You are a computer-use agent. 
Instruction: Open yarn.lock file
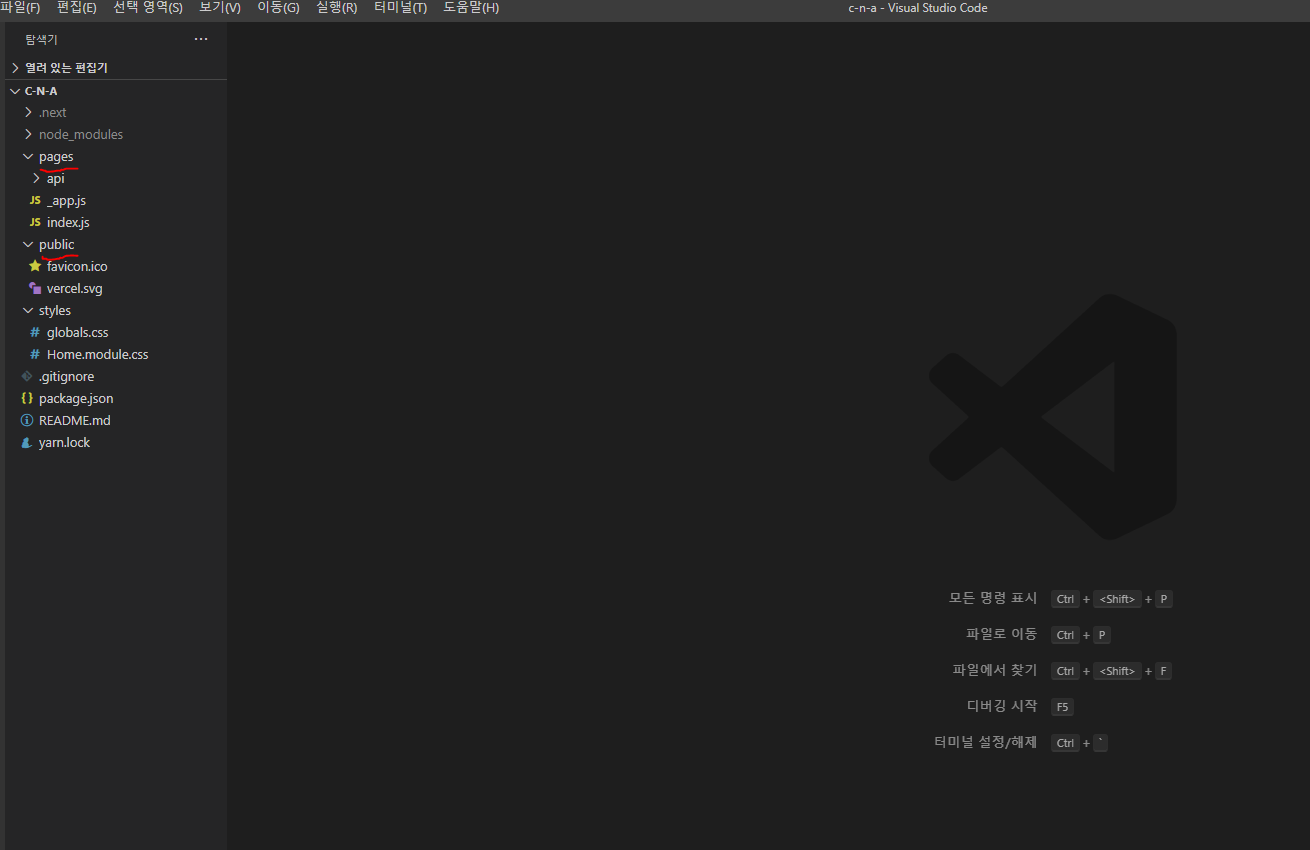pos(64,442)
